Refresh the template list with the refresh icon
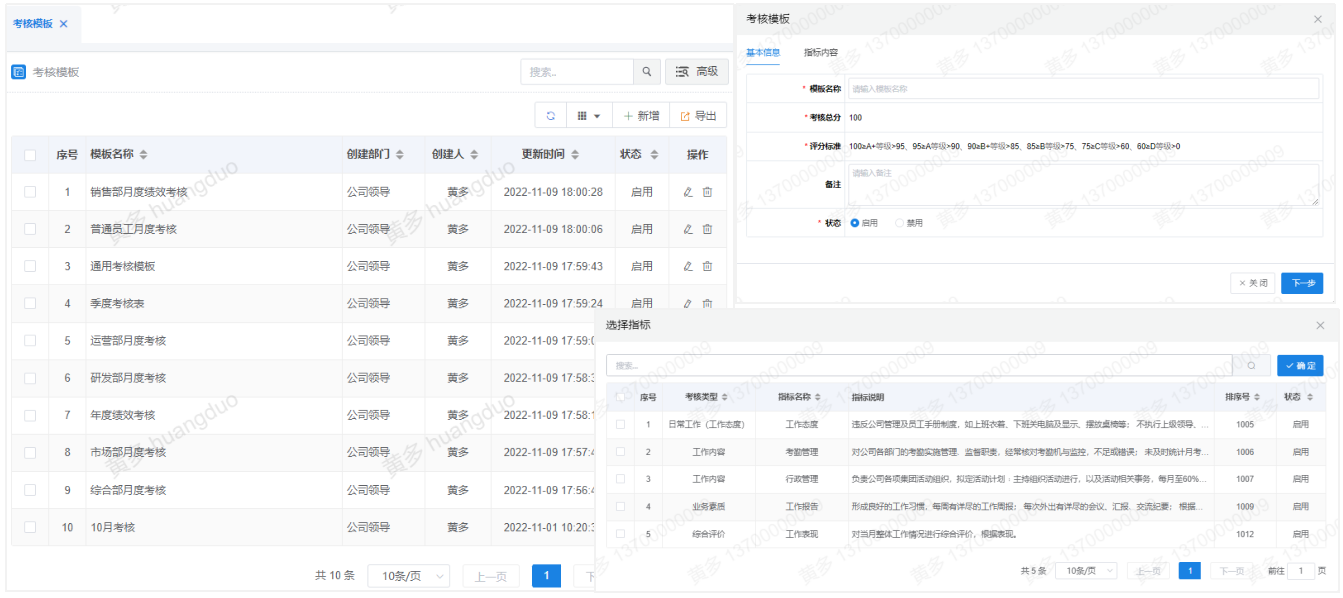The image size is (1343, 598). click(550, 116)
